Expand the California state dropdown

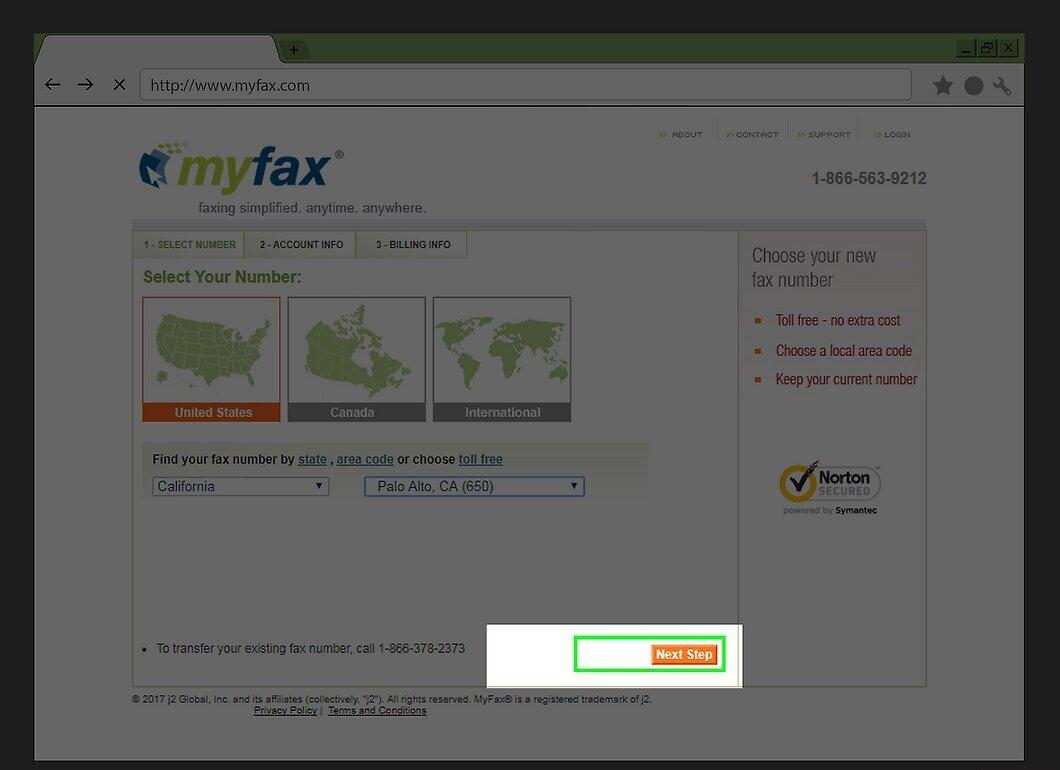click(x=241, y=486)
